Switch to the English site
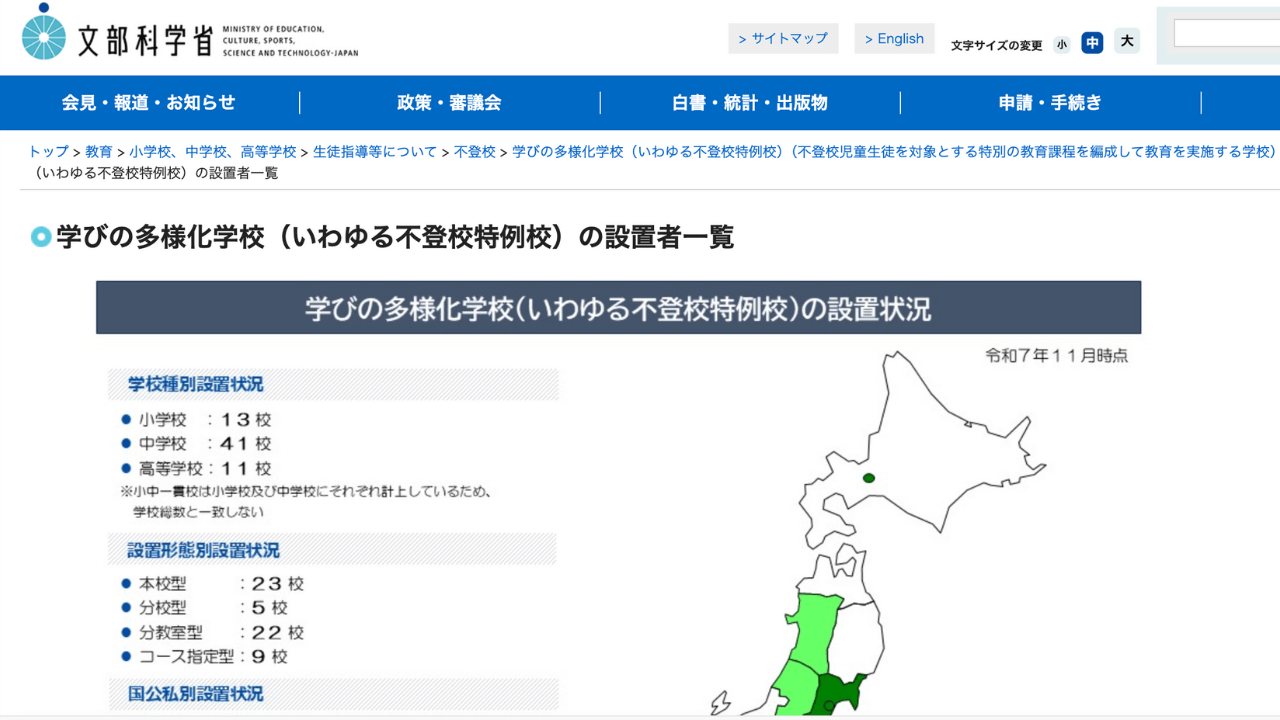The width and height of the screenshot is (1280, 720). 894,39
